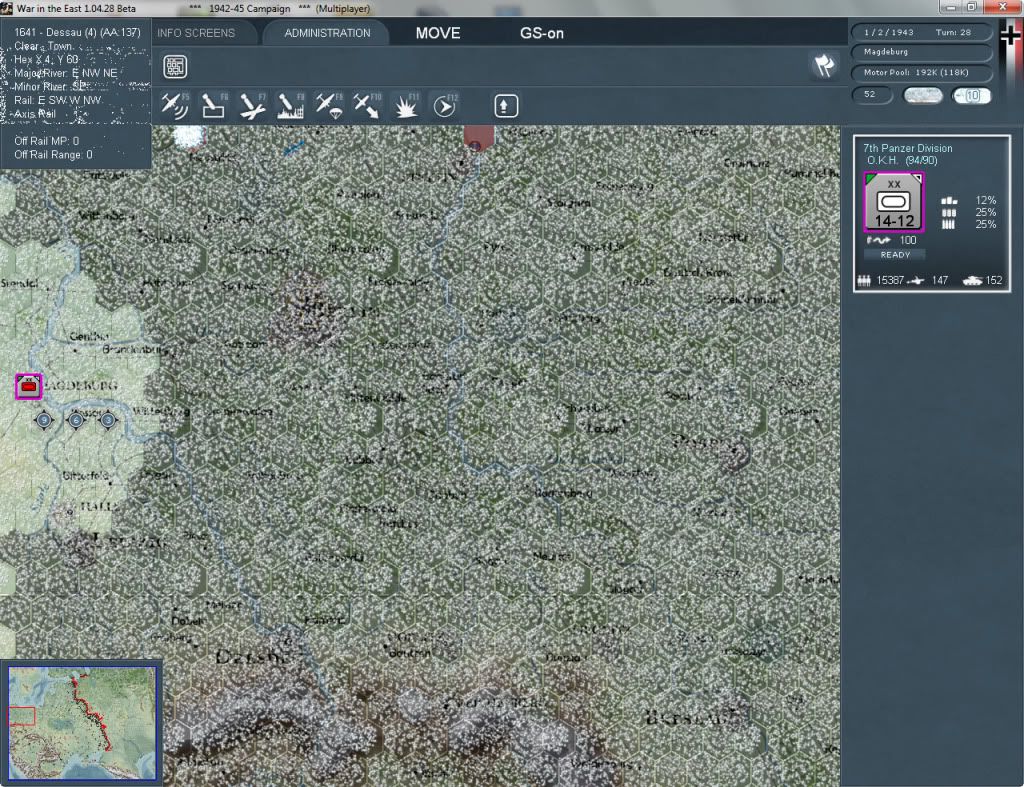The width and height of the screenshot is (1024, 787).
Task: Click the 52 value pill
Action: (x=872, y=95)
